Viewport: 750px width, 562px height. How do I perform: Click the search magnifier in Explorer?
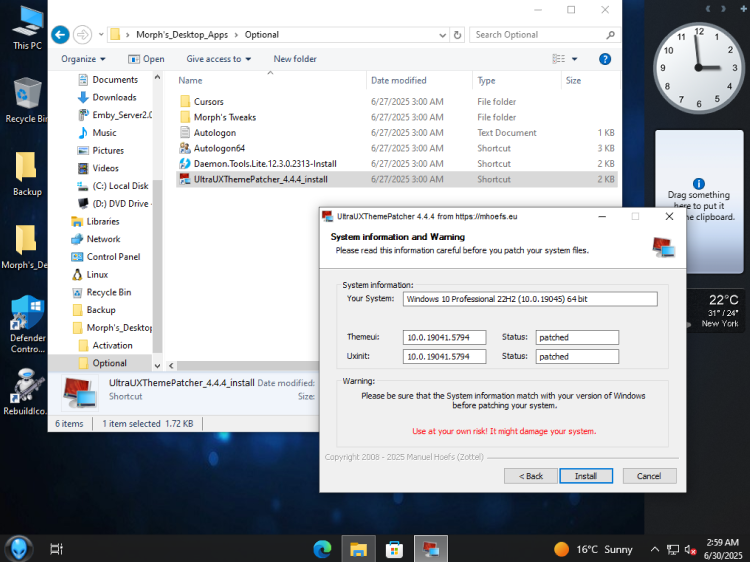pos(610,35)
